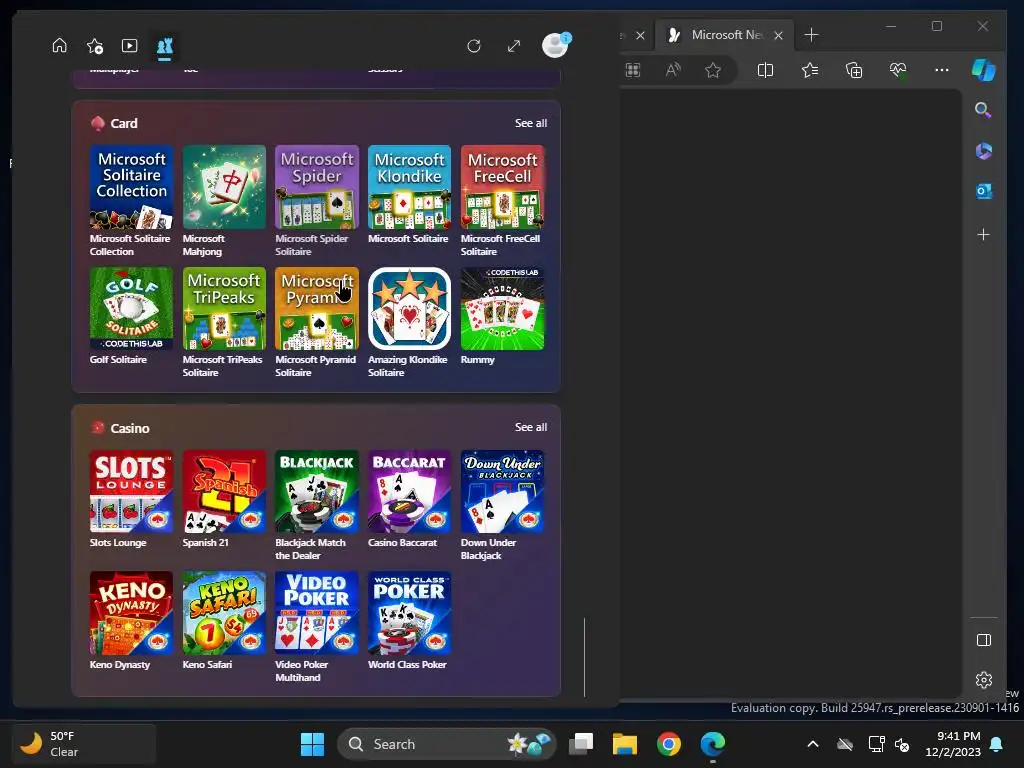This screenshot has height=768, width=1024.
Task: Click the Card category heading
Action: pos(123,123)
